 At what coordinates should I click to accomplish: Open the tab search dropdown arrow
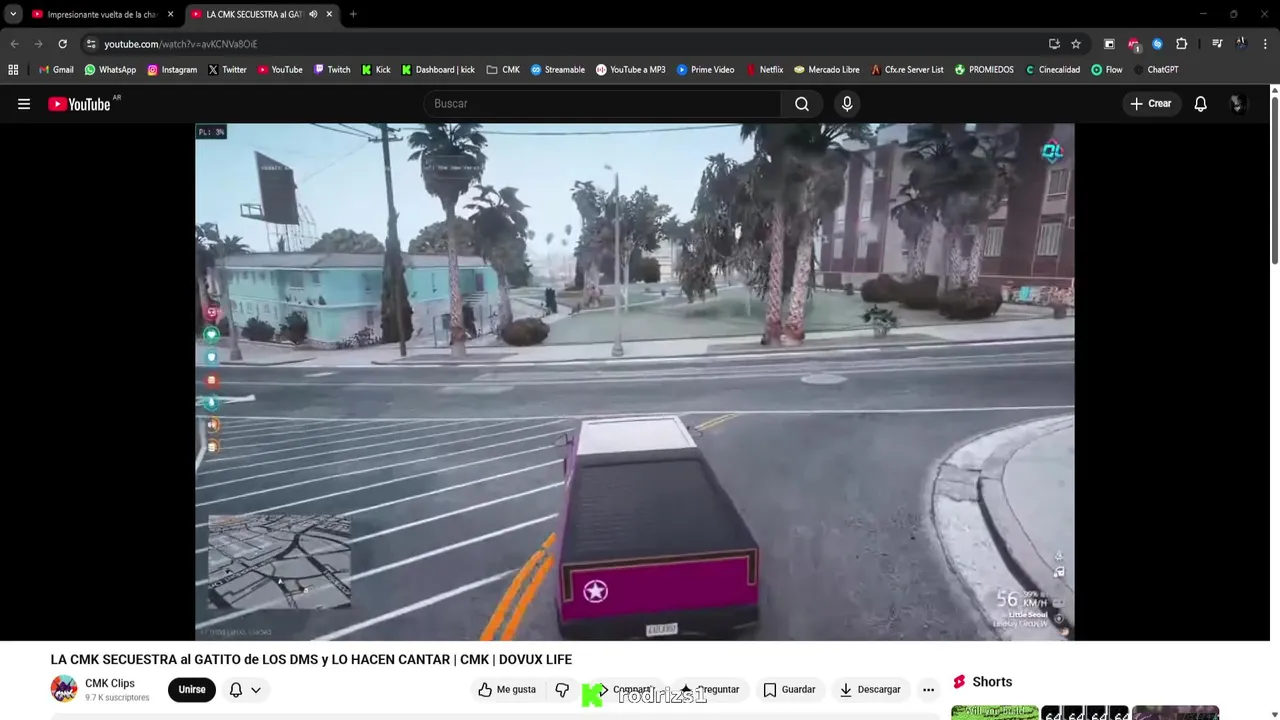click(13, 14)
